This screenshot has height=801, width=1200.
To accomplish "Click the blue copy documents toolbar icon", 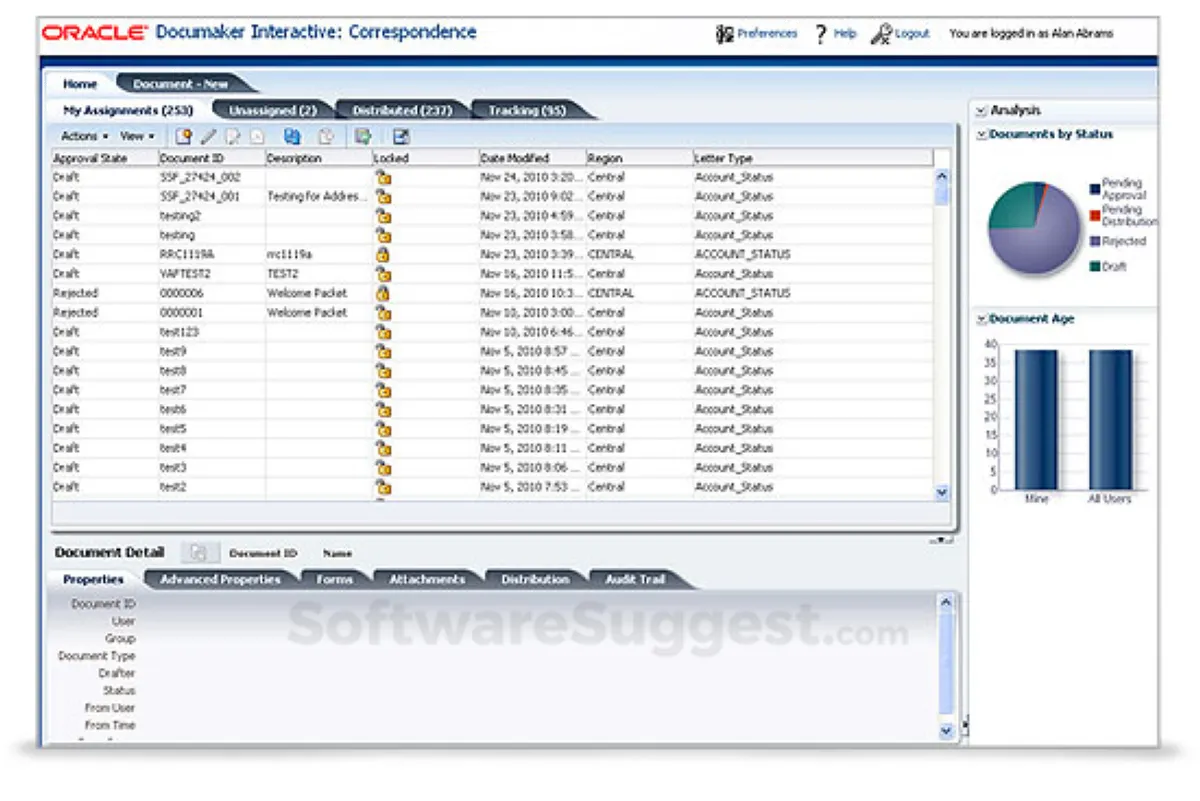I will point(292,137).
